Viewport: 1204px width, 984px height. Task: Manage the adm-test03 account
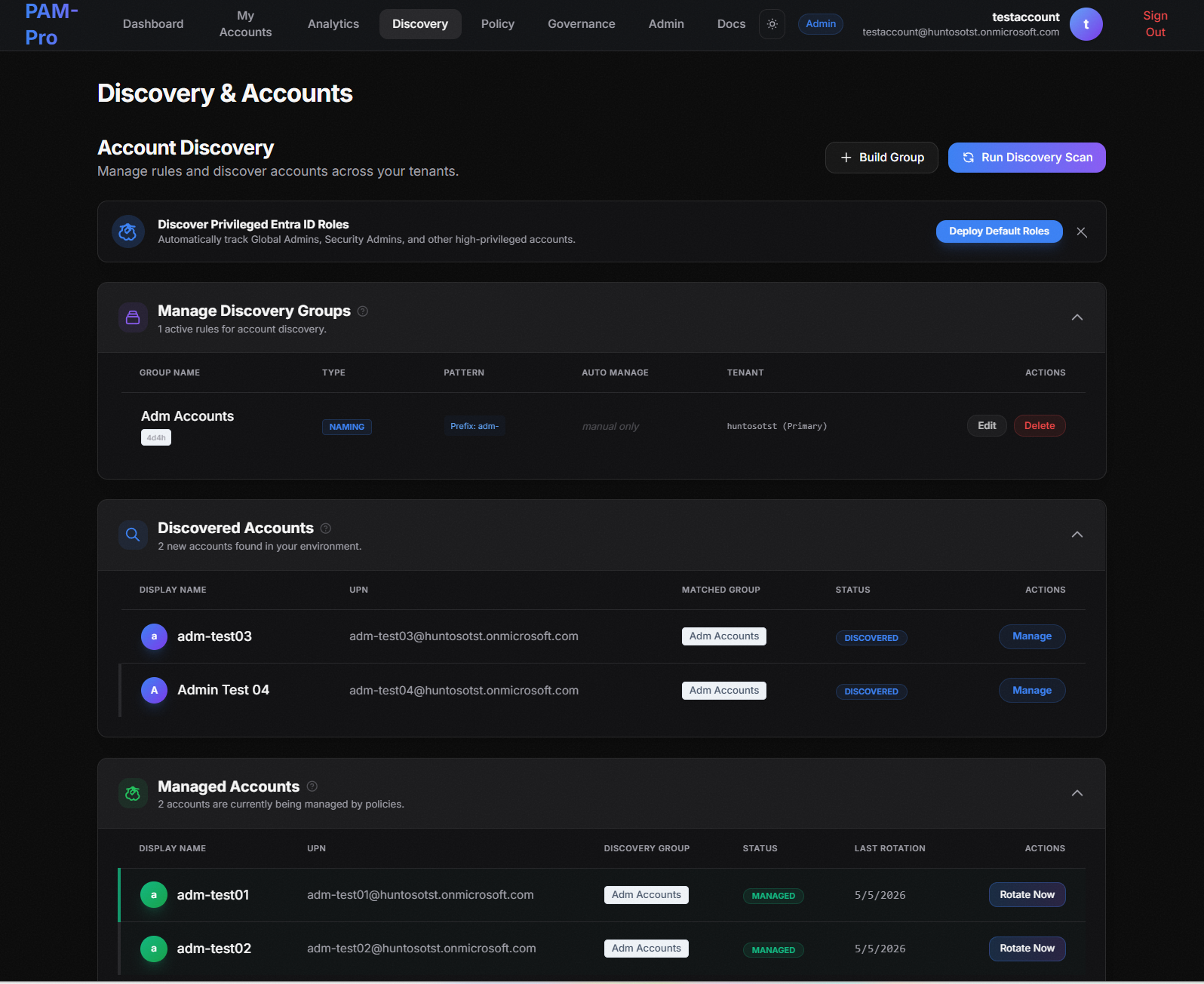(1032, 636)
